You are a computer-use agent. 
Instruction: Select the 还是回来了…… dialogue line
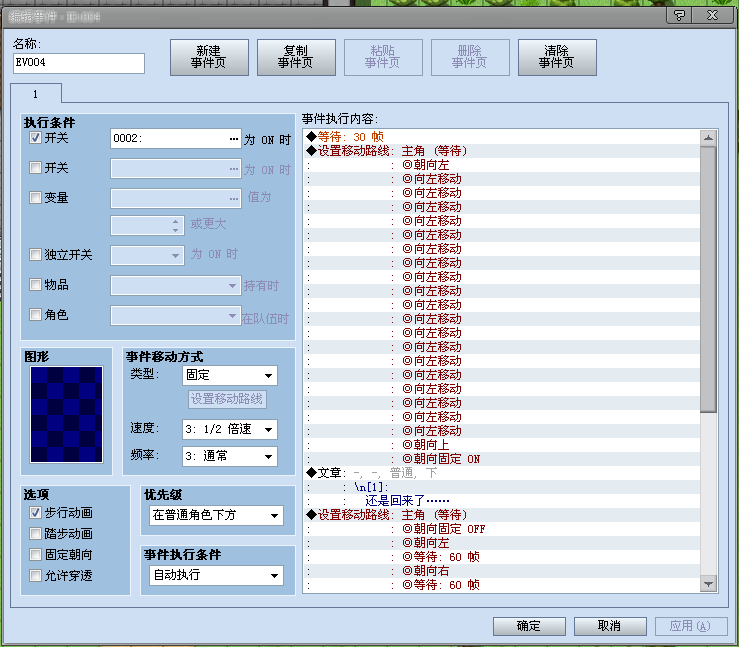tap(502, 501)
